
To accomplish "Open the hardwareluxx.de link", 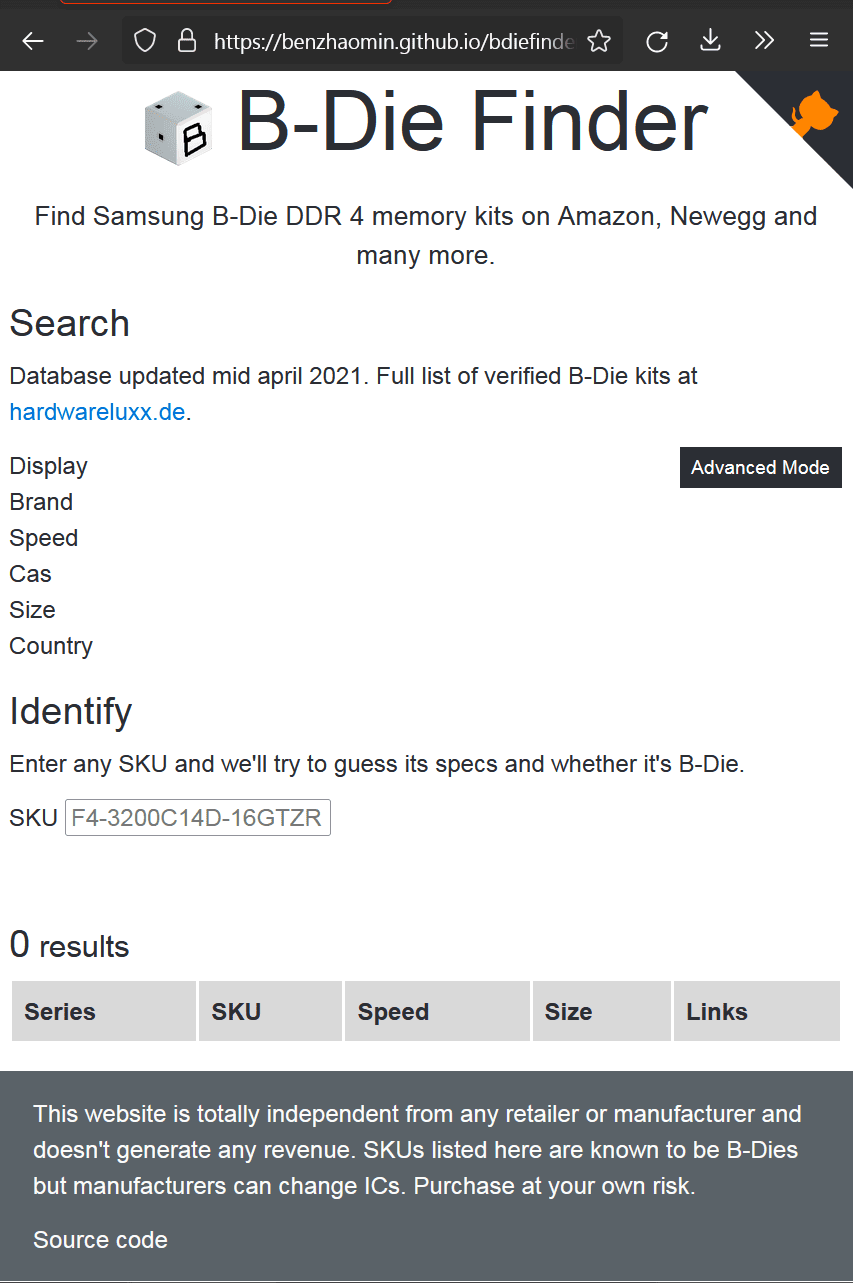I will [x=97, y=412].
